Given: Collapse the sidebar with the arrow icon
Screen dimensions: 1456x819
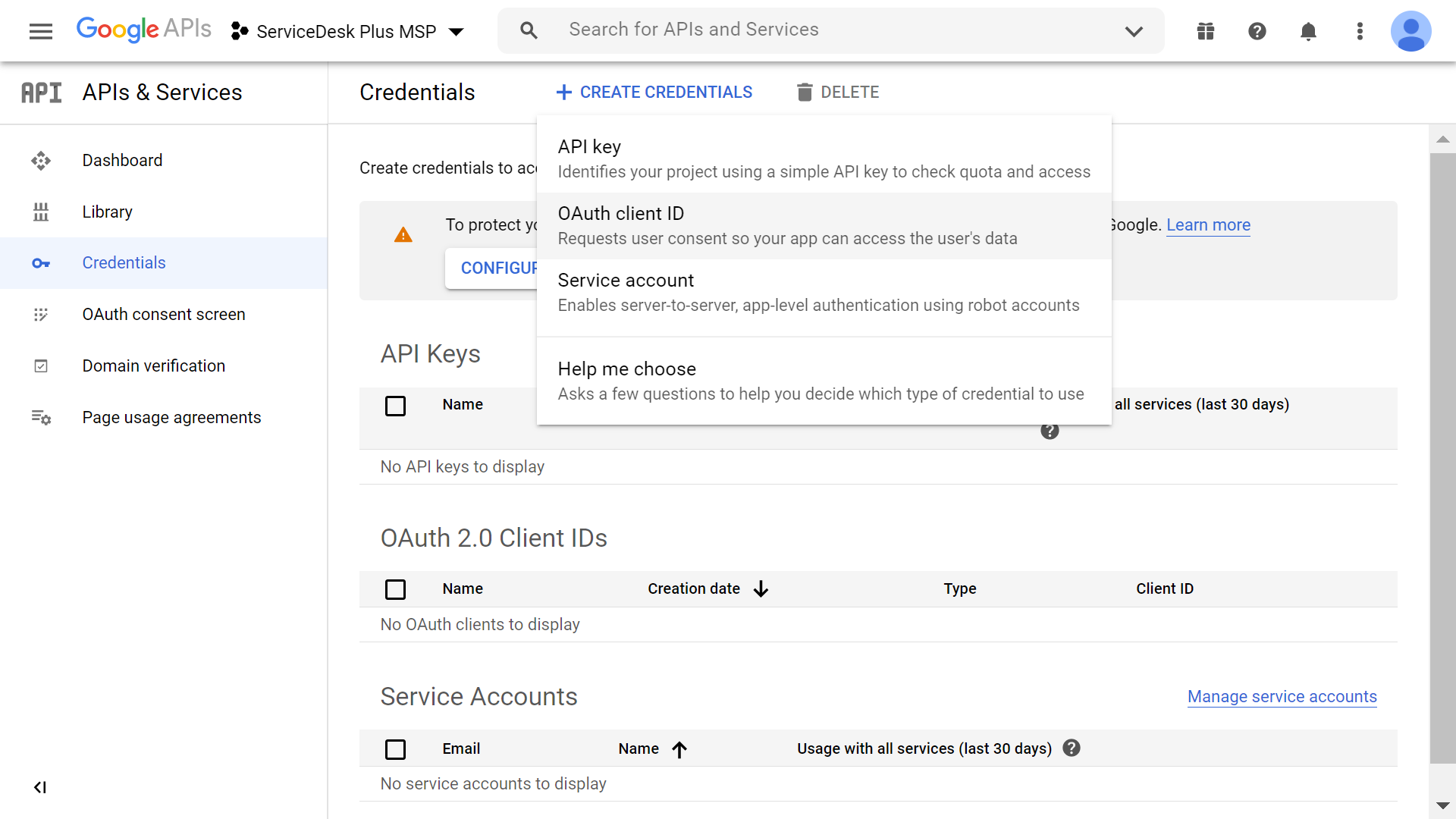Looking at the screenshot, I should click(40, 787).
